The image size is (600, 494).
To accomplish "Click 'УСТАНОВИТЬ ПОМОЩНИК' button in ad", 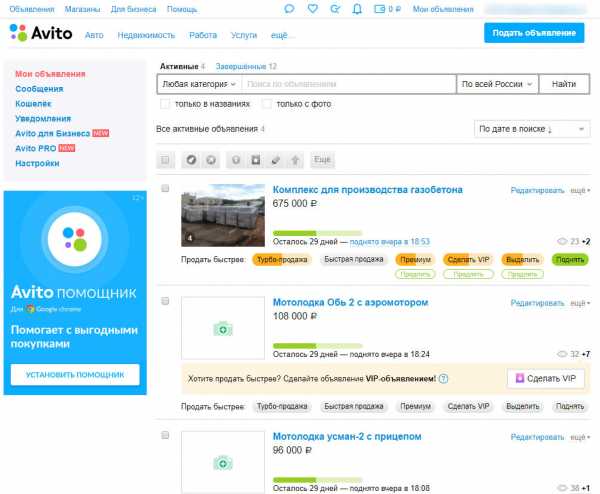I will (75, 375).
